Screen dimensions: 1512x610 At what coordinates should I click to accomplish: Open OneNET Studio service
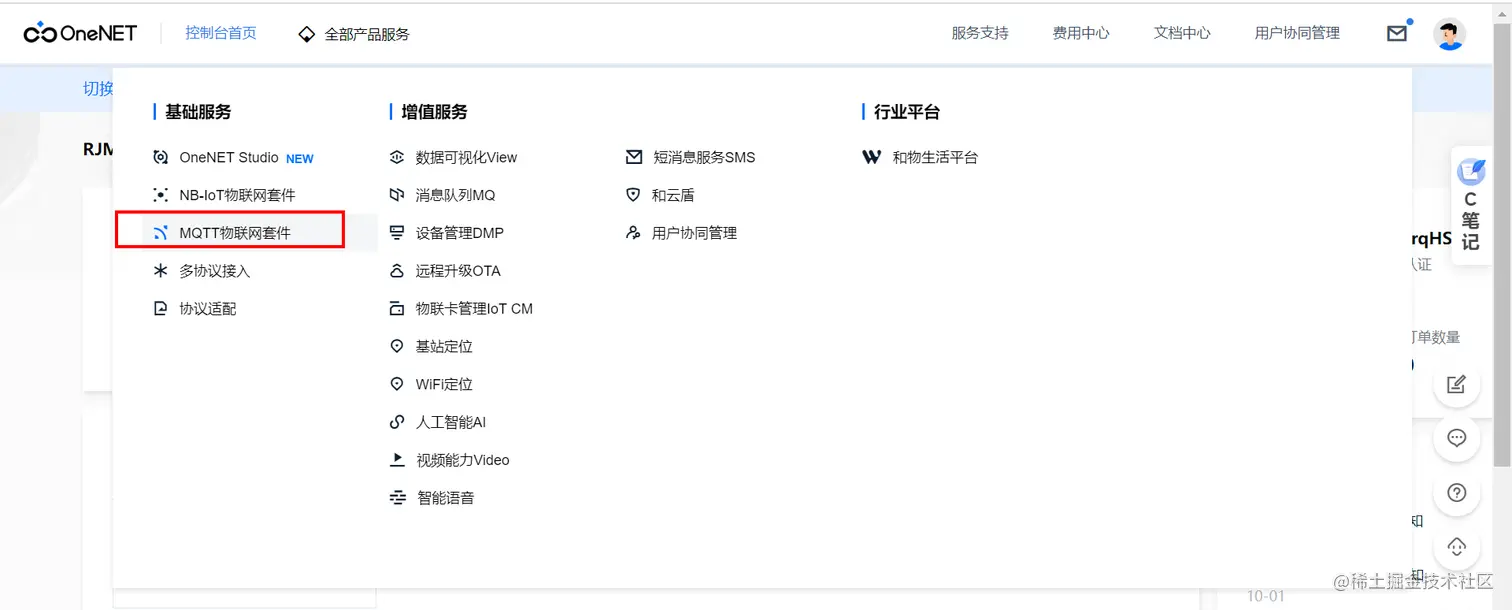pyautogui.click(x=229, y=157)
